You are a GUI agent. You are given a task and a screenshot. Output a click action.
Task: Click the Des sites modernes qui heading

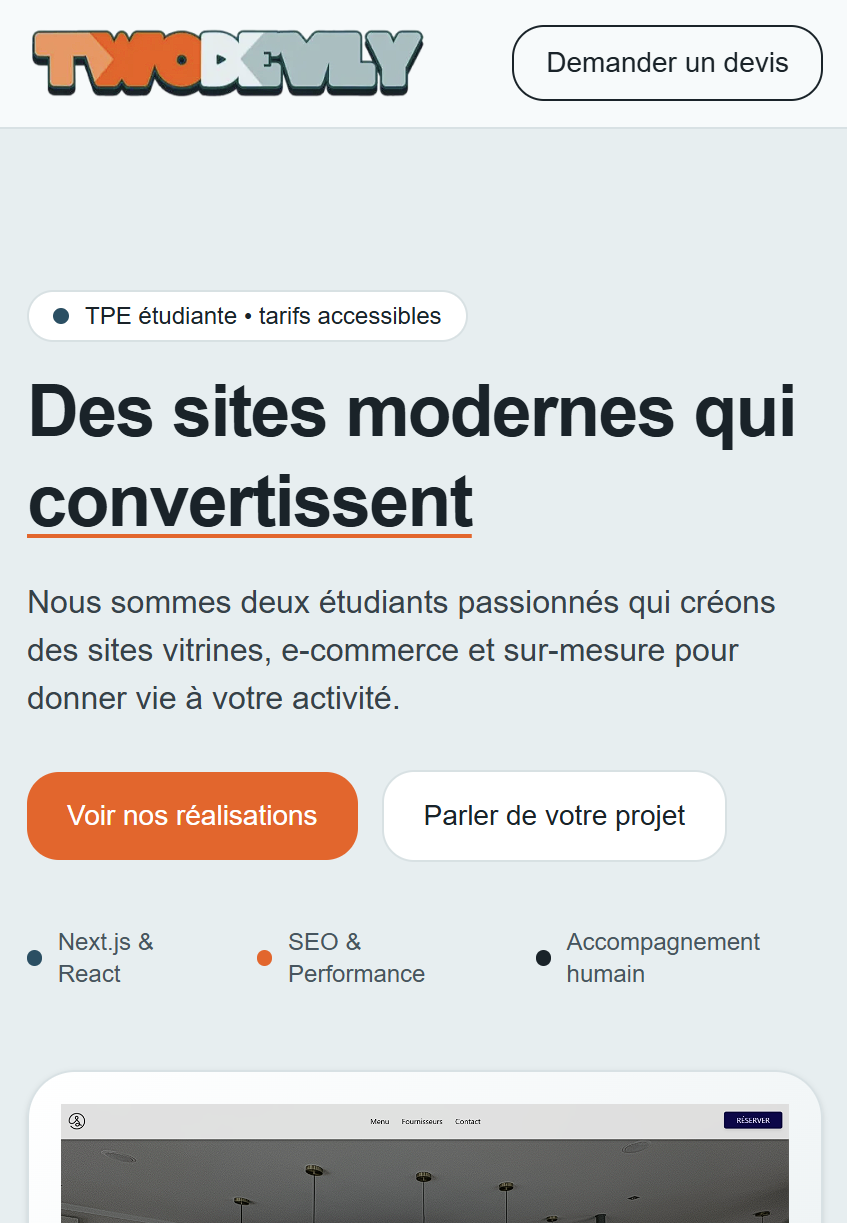(412, 410)
